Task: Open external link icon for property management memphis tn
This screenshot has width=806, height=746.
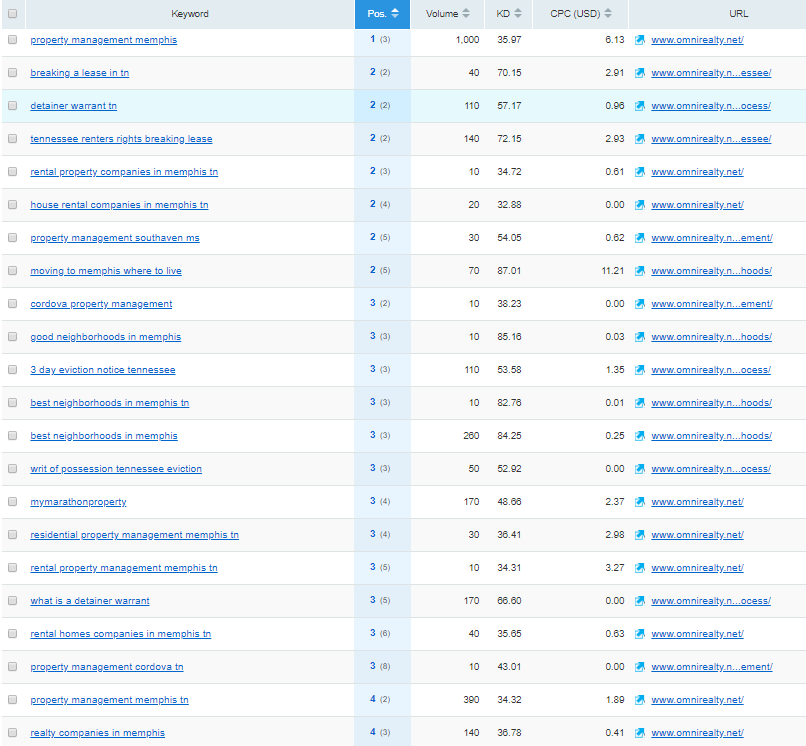Action: [639, 700]
